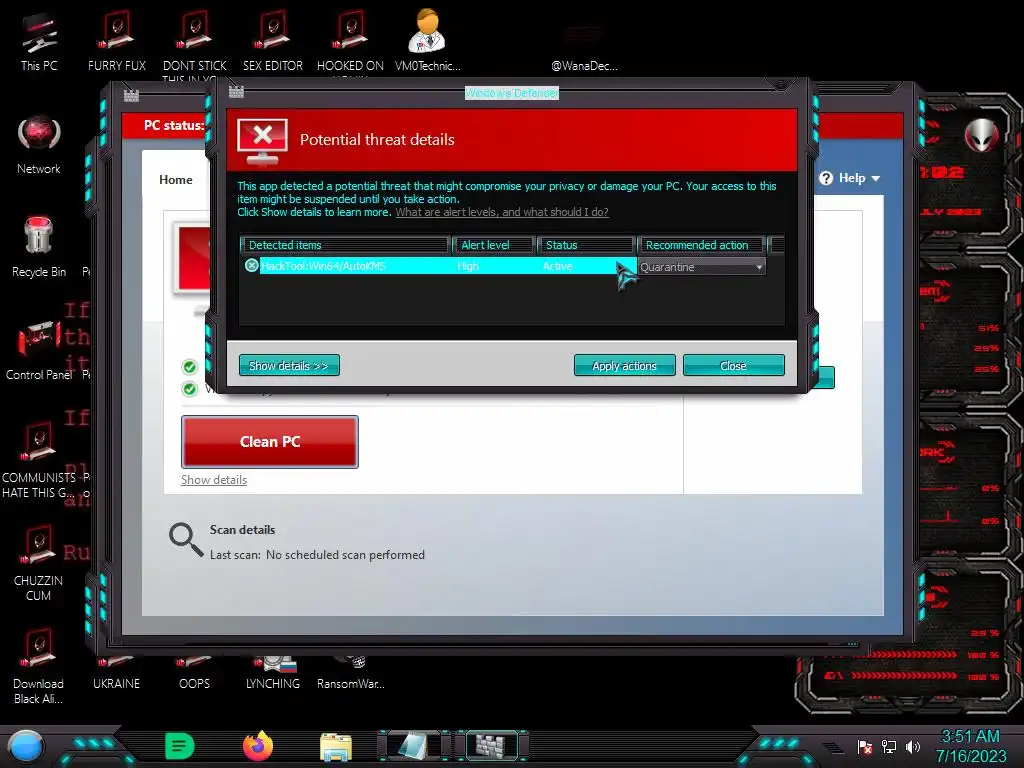Click Recommended action column header
Viewport: 1024px width, 768px height.
(x=701, y=245)
